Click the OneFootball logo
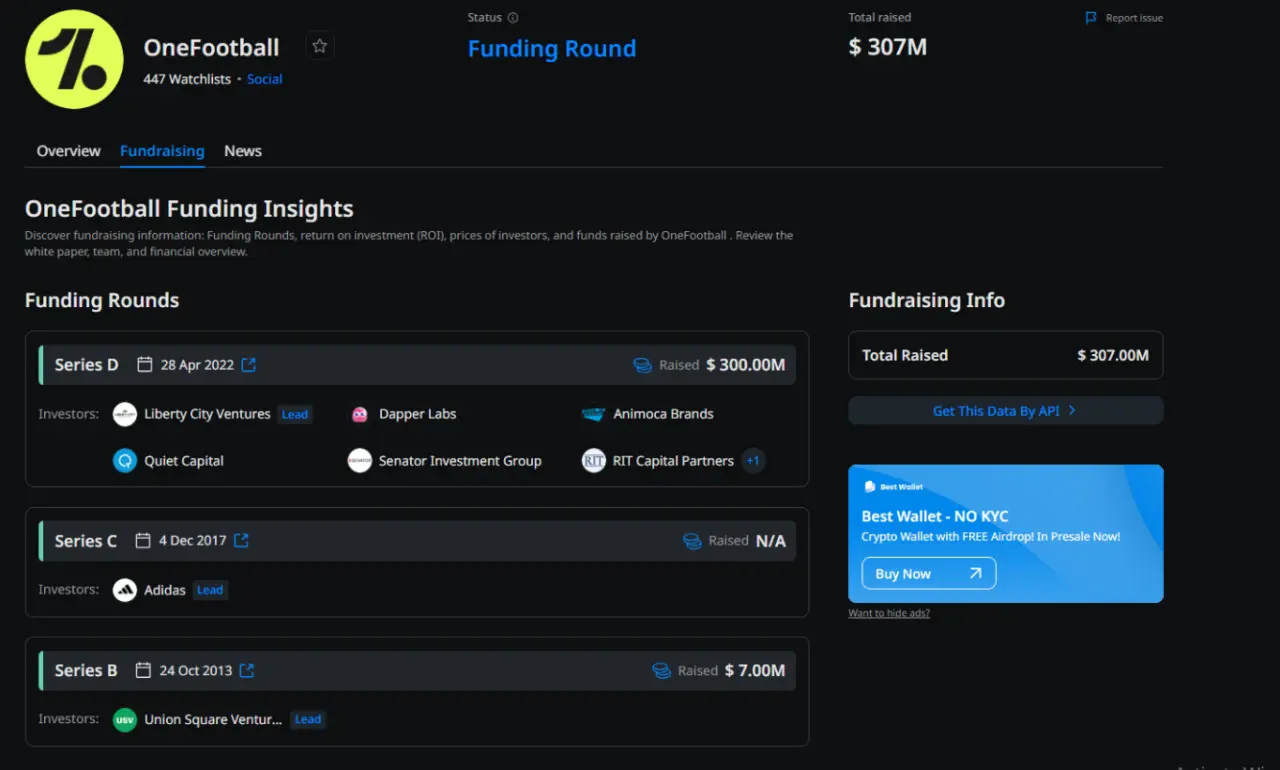 pyautogui.click(x=74, y=59)
